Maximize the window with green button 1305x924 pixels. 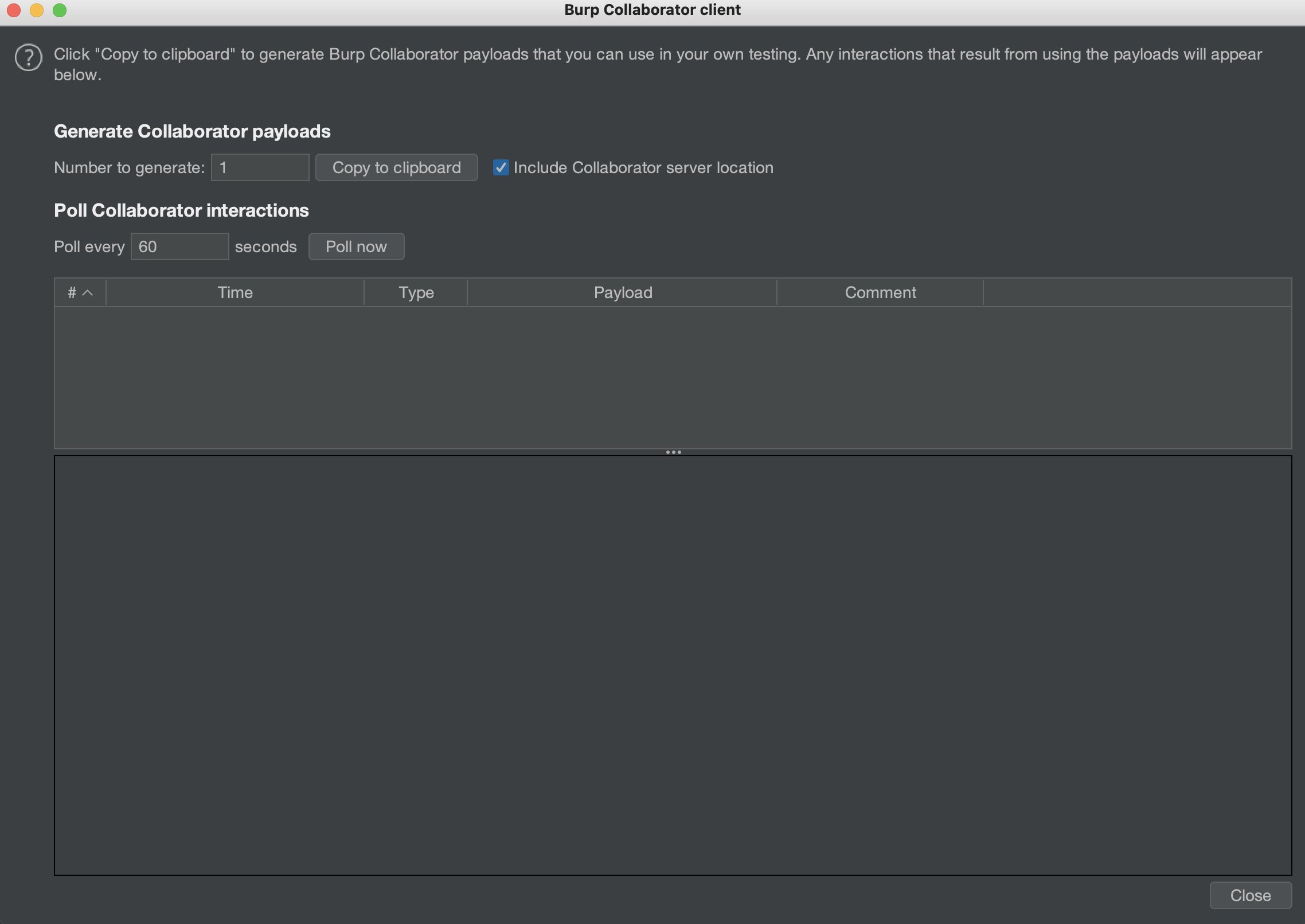60,10
